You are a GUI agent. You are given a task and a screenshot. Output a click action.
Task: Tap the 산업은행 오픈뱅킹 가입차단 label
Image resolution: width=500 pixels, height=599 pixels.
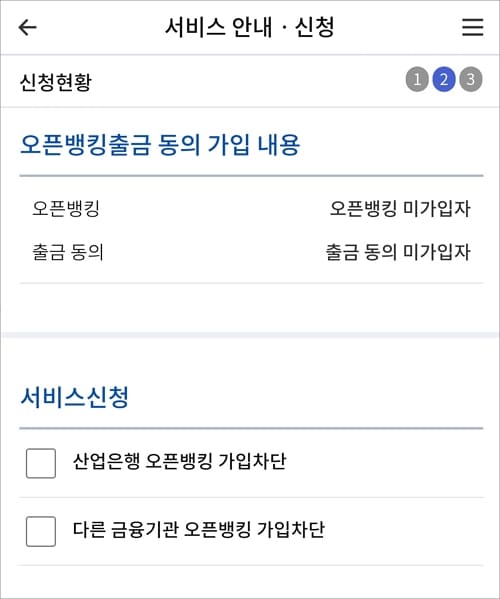(179, 461)
